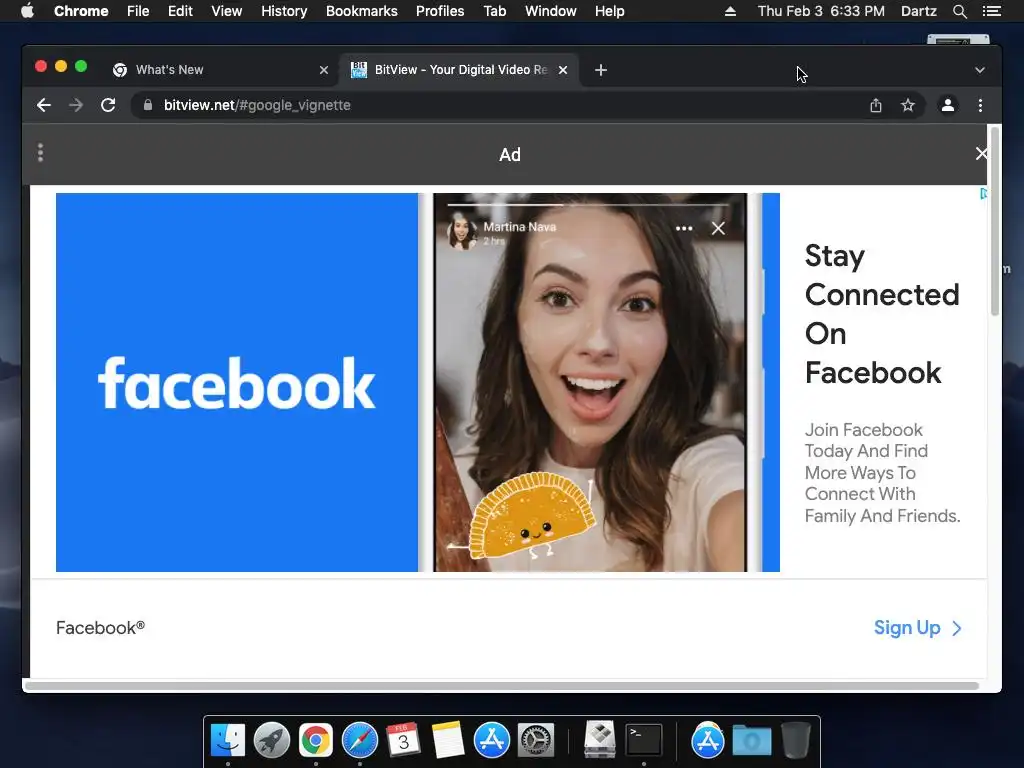Open Spotlight search magnifier
1024x768 pixels.
(959, 11)
